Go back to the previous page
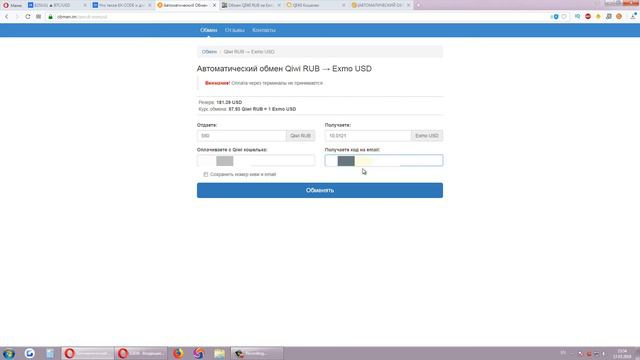Screen dimensions: 640x360 tap(7, 17)
